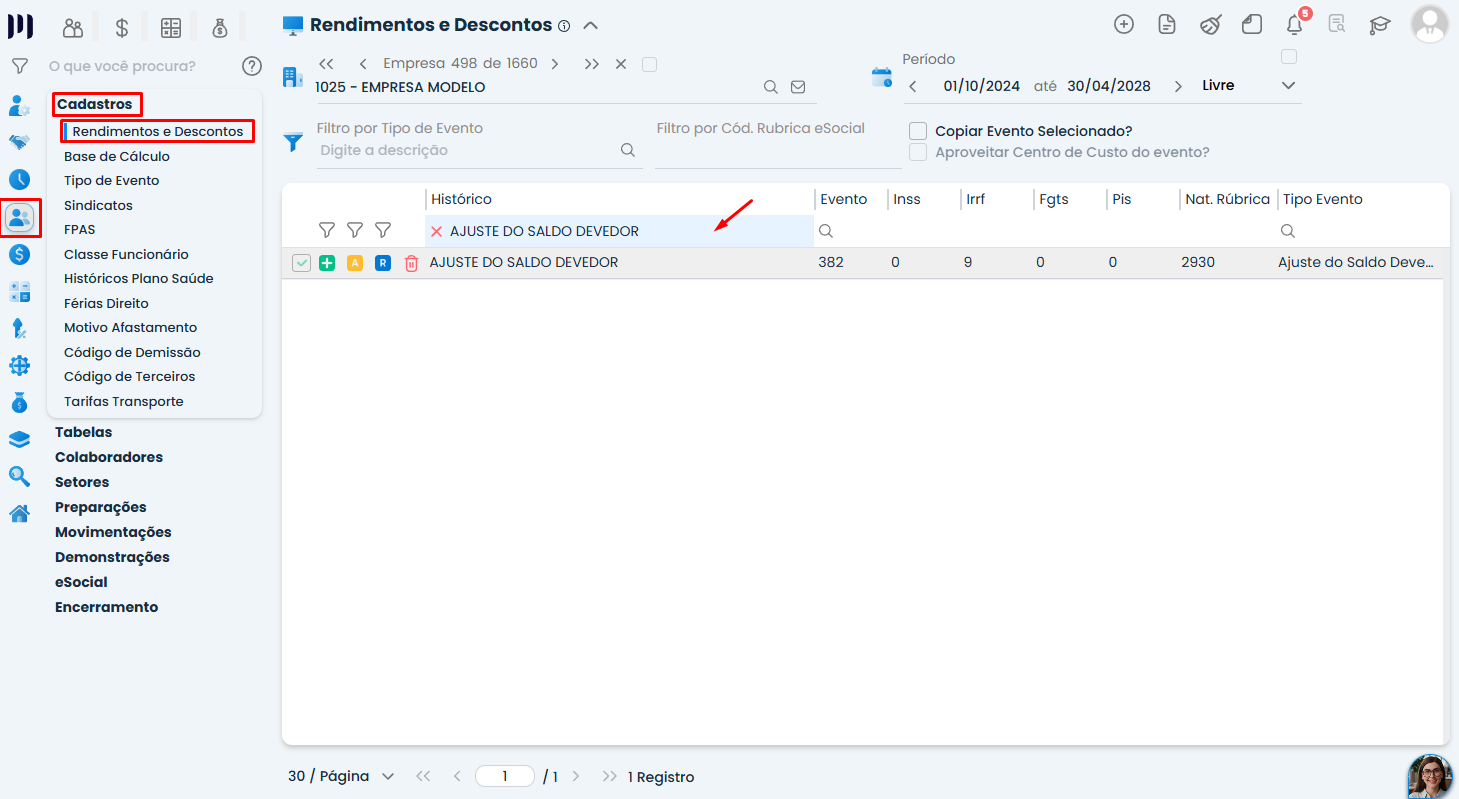The image size is (1459, 799).
Task: Expand the Tabelas menu section
Action: point(84,432)
